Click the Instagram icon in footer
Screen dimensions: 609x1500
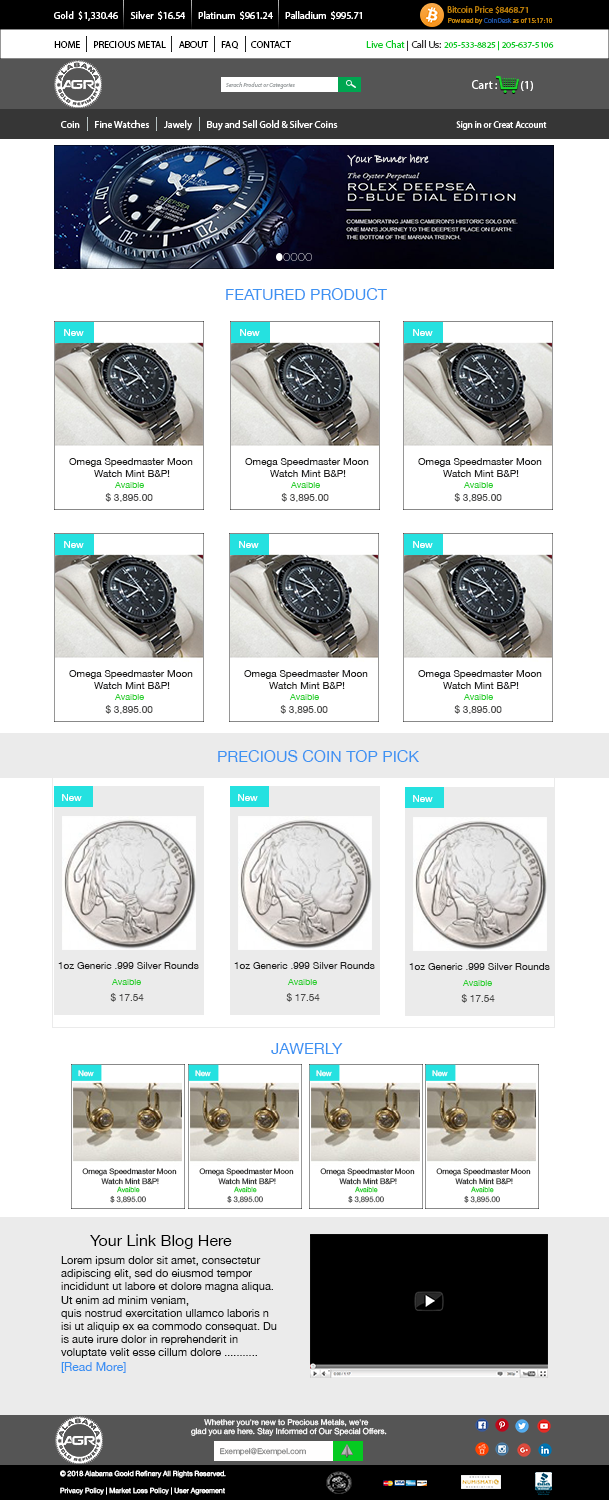(502, 1449)
